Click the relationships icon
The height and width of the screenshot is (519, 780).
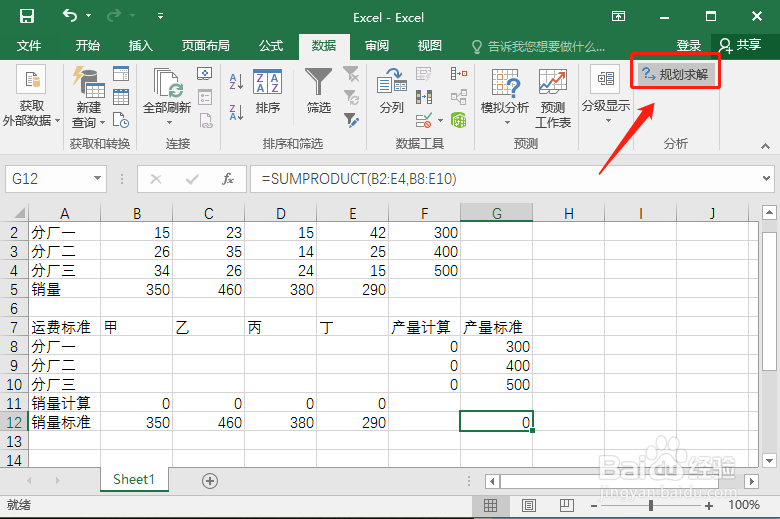coord(459,97)
